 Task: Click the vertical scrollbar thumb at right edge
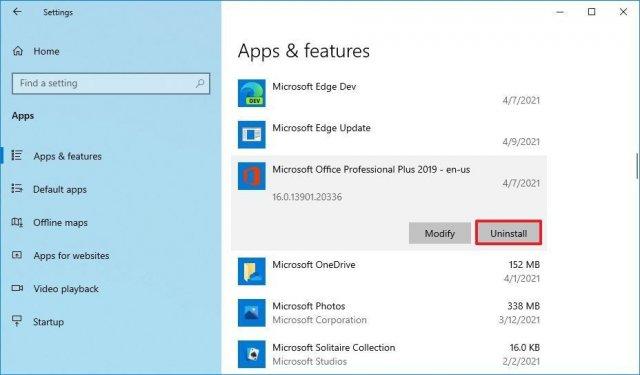636,166
